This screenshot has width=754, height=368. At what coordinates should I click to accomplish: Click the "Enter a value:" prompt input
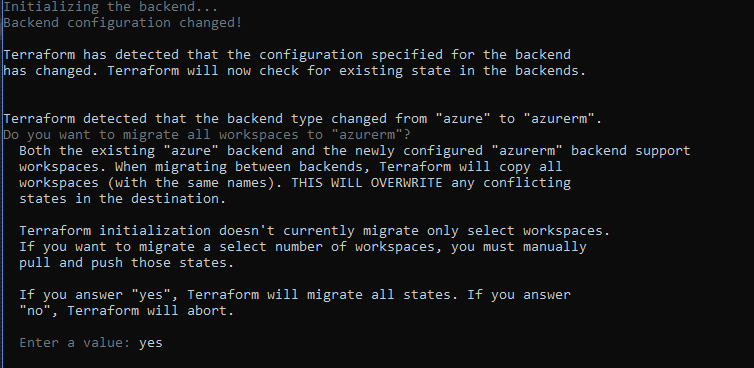tap(91, 343)
